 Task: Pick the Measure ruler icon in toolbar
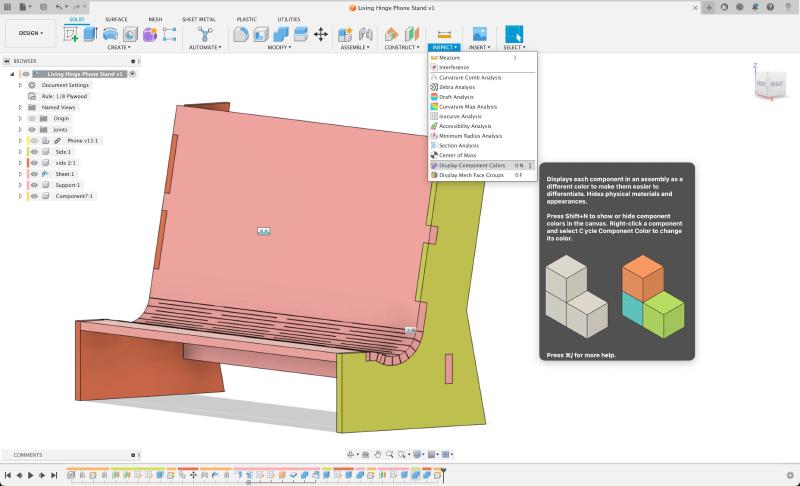tap(444, 34)
